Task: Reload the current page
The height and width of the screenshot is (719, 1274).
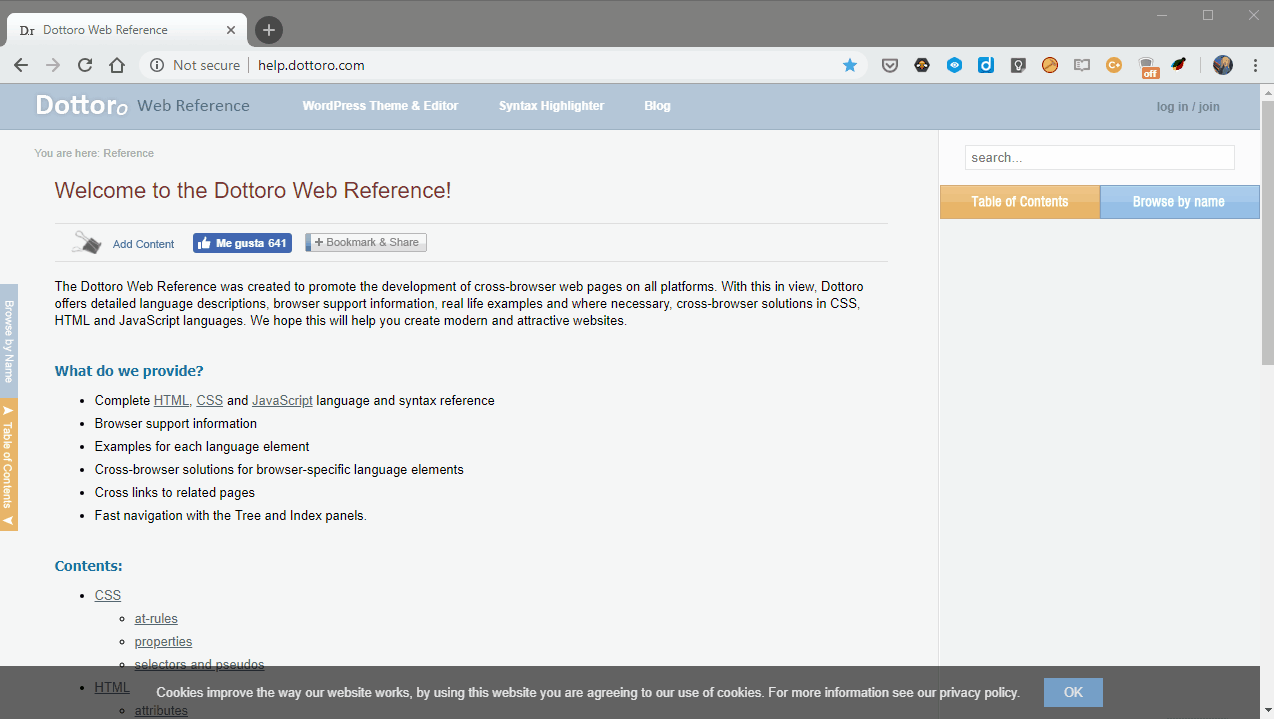Action: [85, 65]
